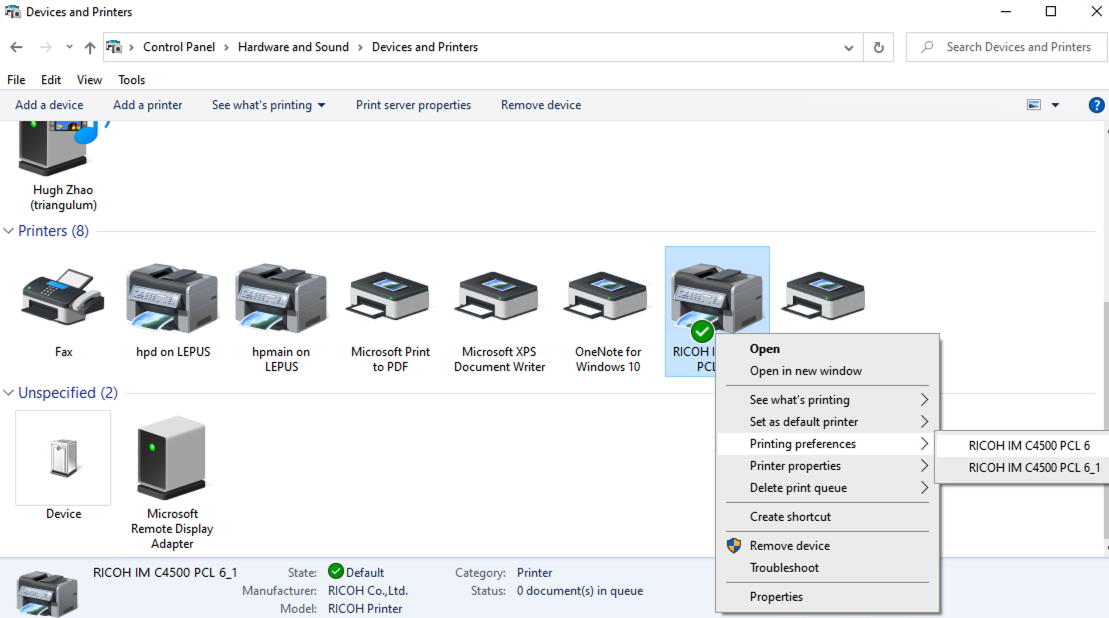Click the change view icon
The width and height of the screenshot is (1109, 618).
coord(1034,105)
